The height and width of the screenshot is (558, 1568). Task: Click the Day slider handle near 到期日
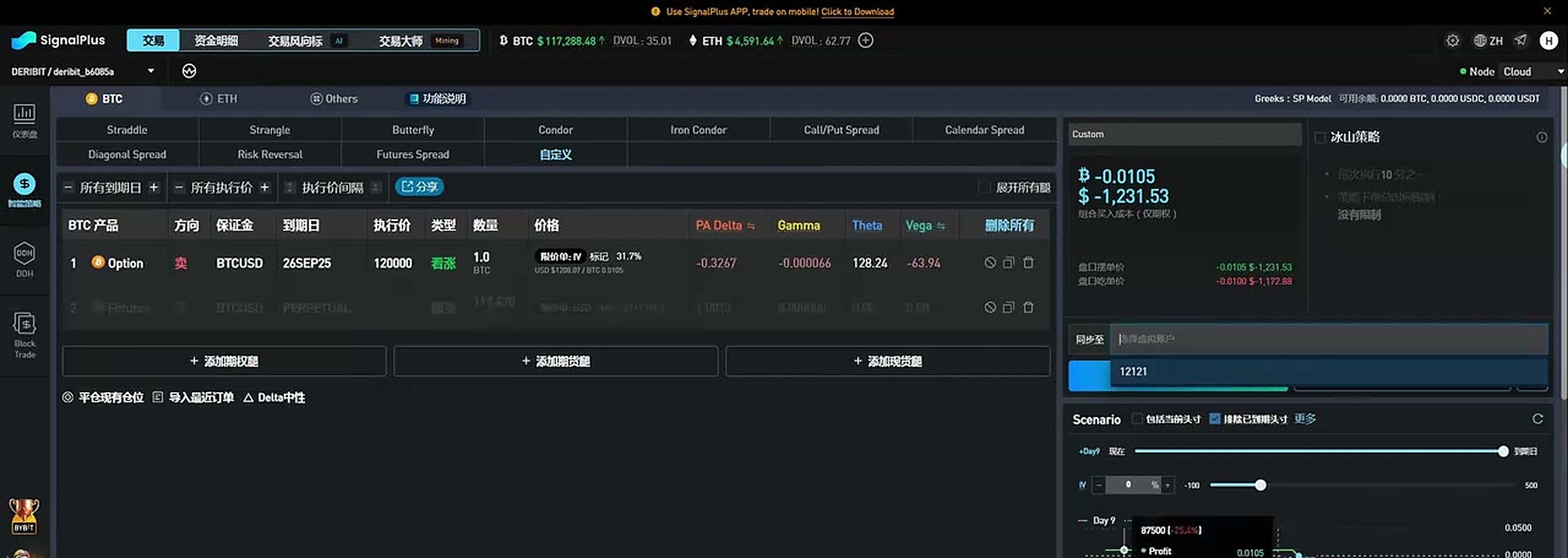[1503, 451]
